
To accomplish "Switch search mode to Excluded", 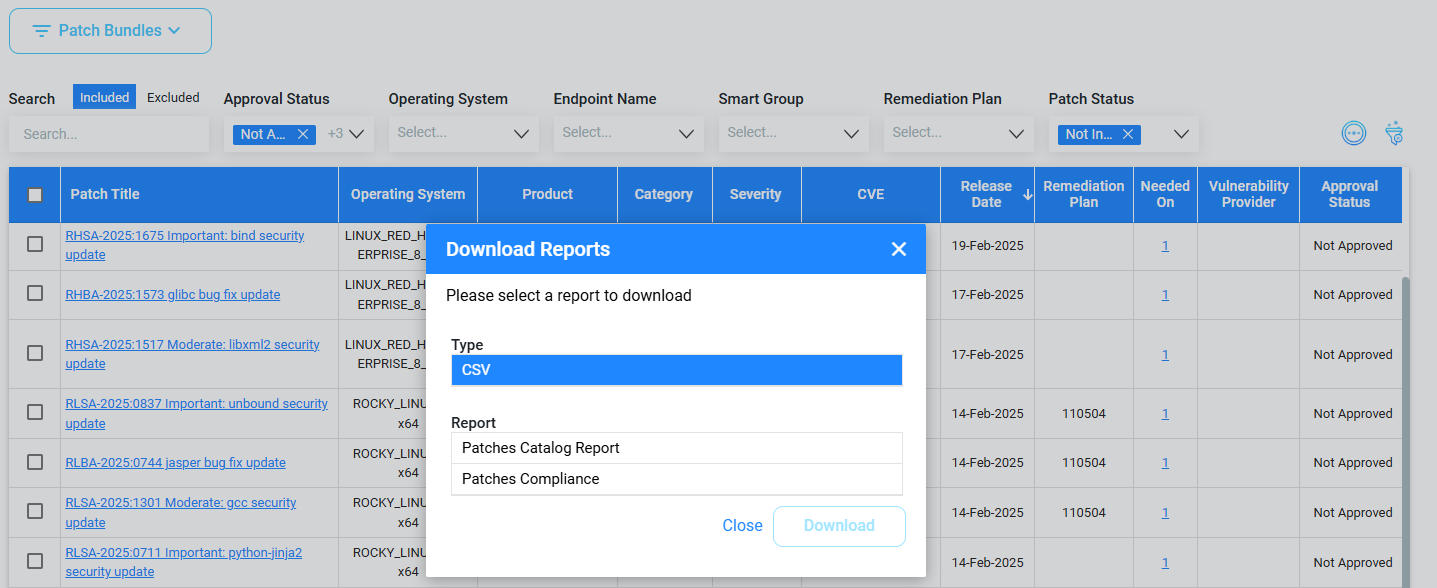I will [x=173, y=97].
